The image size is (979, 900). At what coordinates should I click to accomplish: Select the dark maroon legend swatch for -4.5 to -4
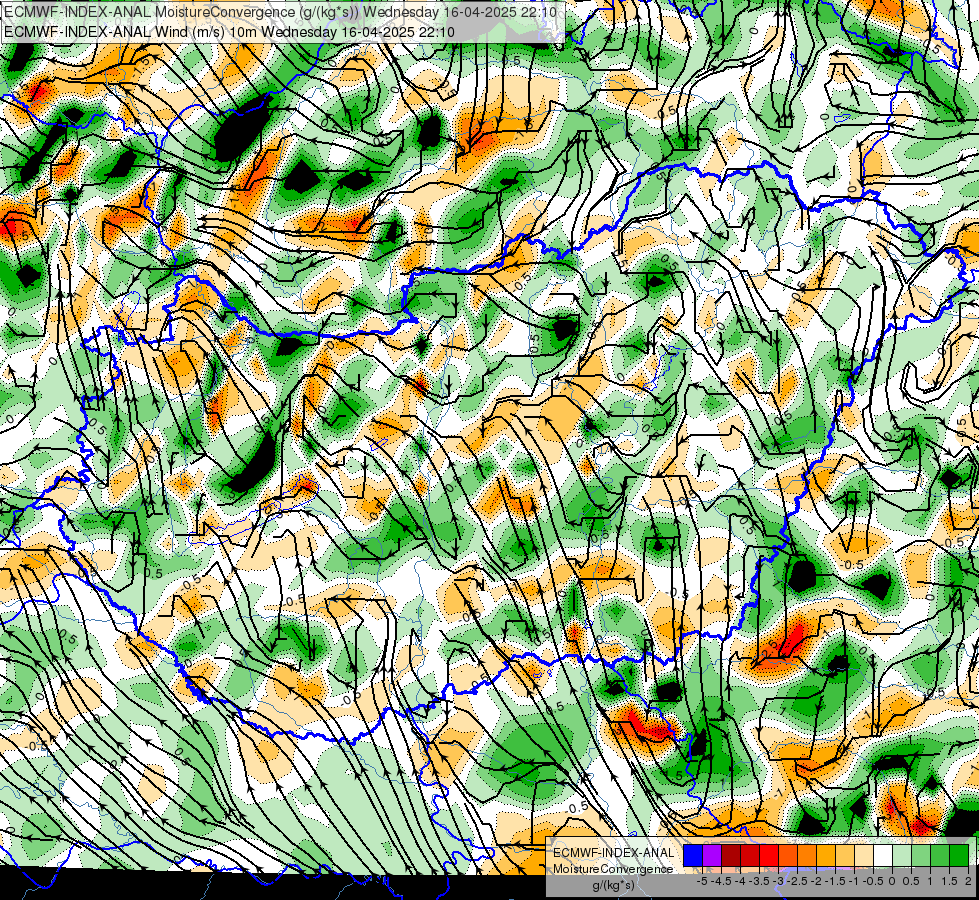coord(731,856)
